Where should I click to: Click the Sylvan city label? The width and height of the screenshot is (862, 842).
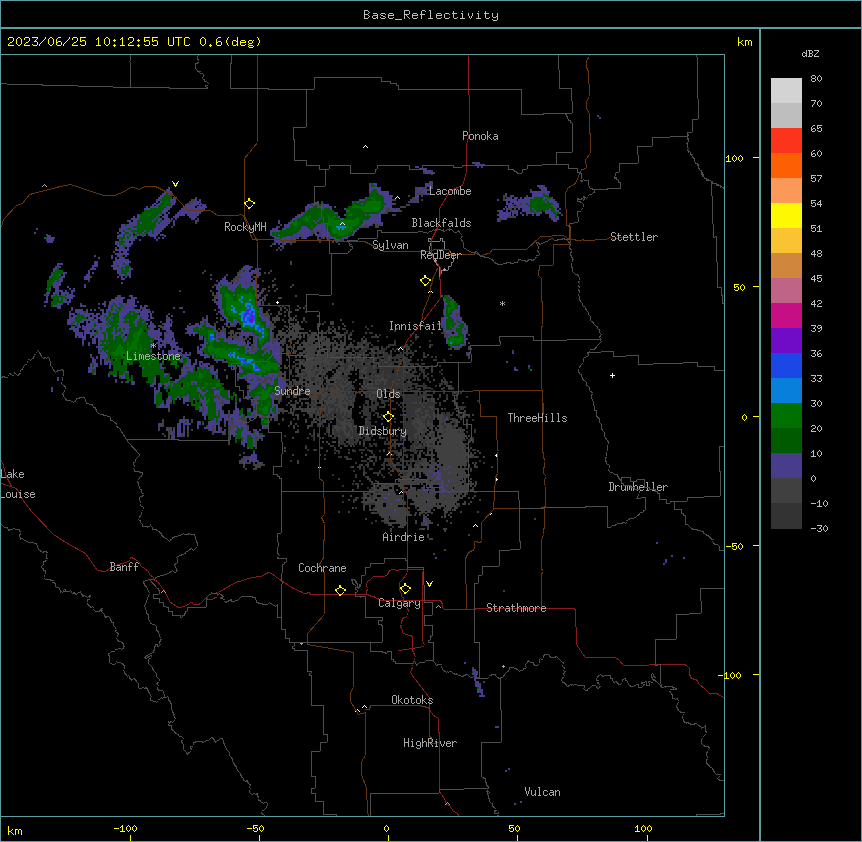coord(390,245)
